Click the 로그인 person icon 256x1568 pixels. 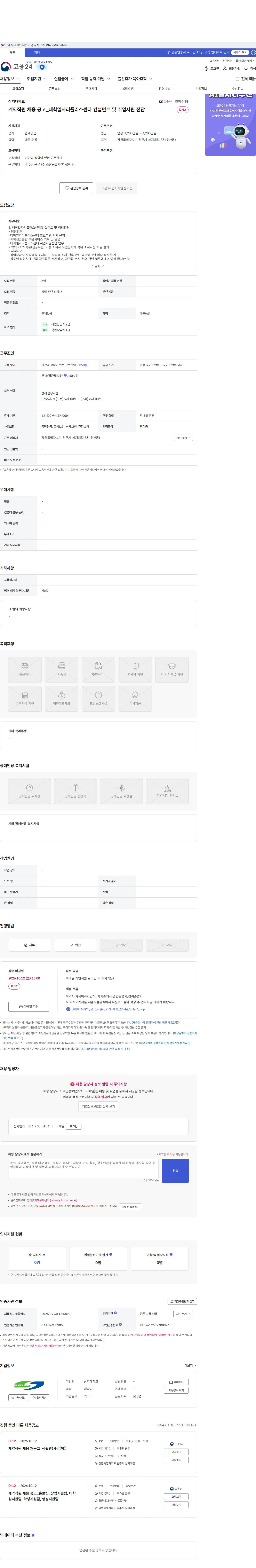(x=206, y=69)
